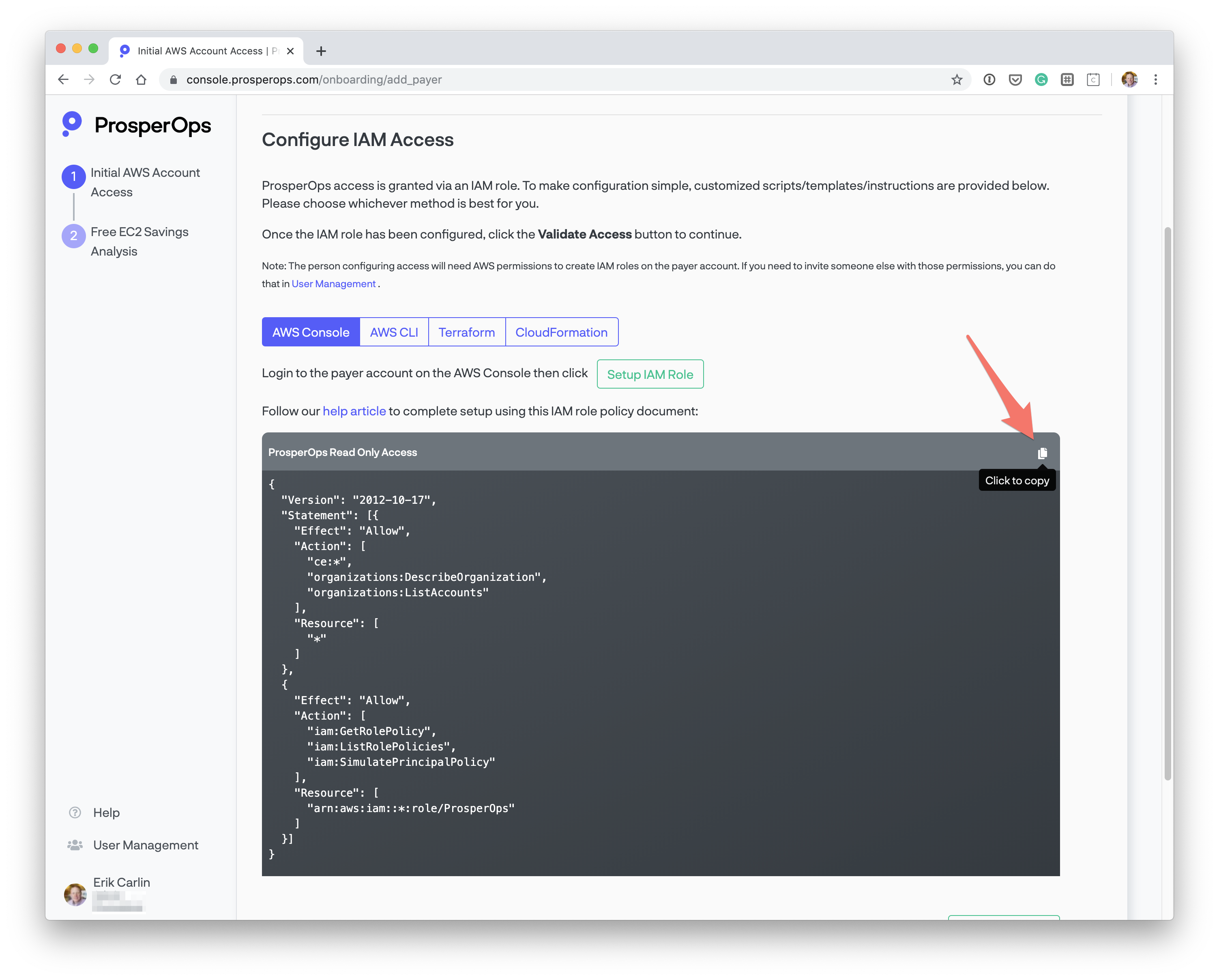Switch to the Terraform tab

click(467, 332)
